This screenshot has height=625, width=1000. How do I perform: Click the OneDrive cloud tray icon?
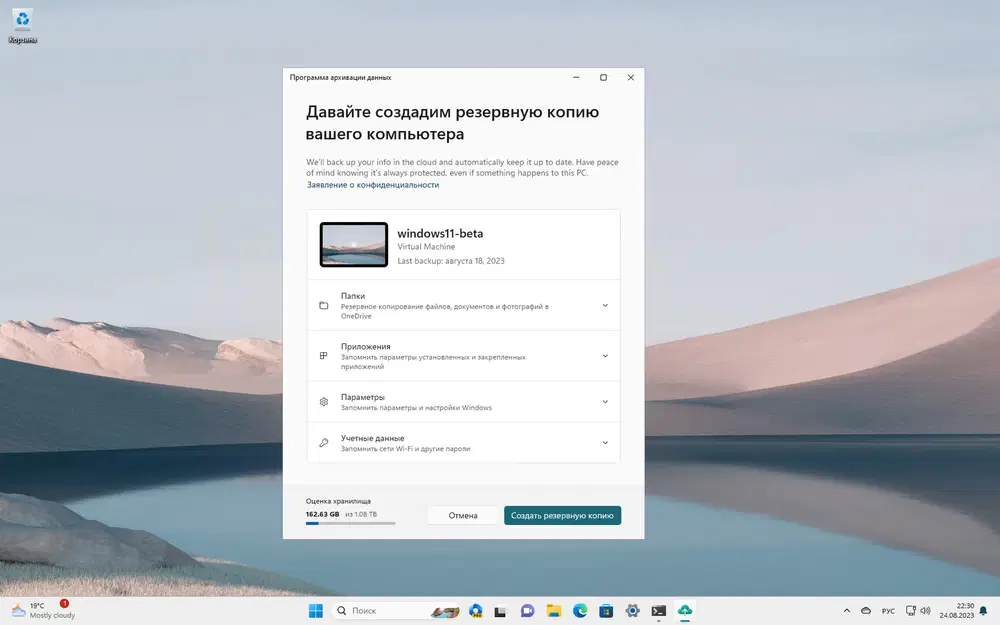[x=866, y=611]
